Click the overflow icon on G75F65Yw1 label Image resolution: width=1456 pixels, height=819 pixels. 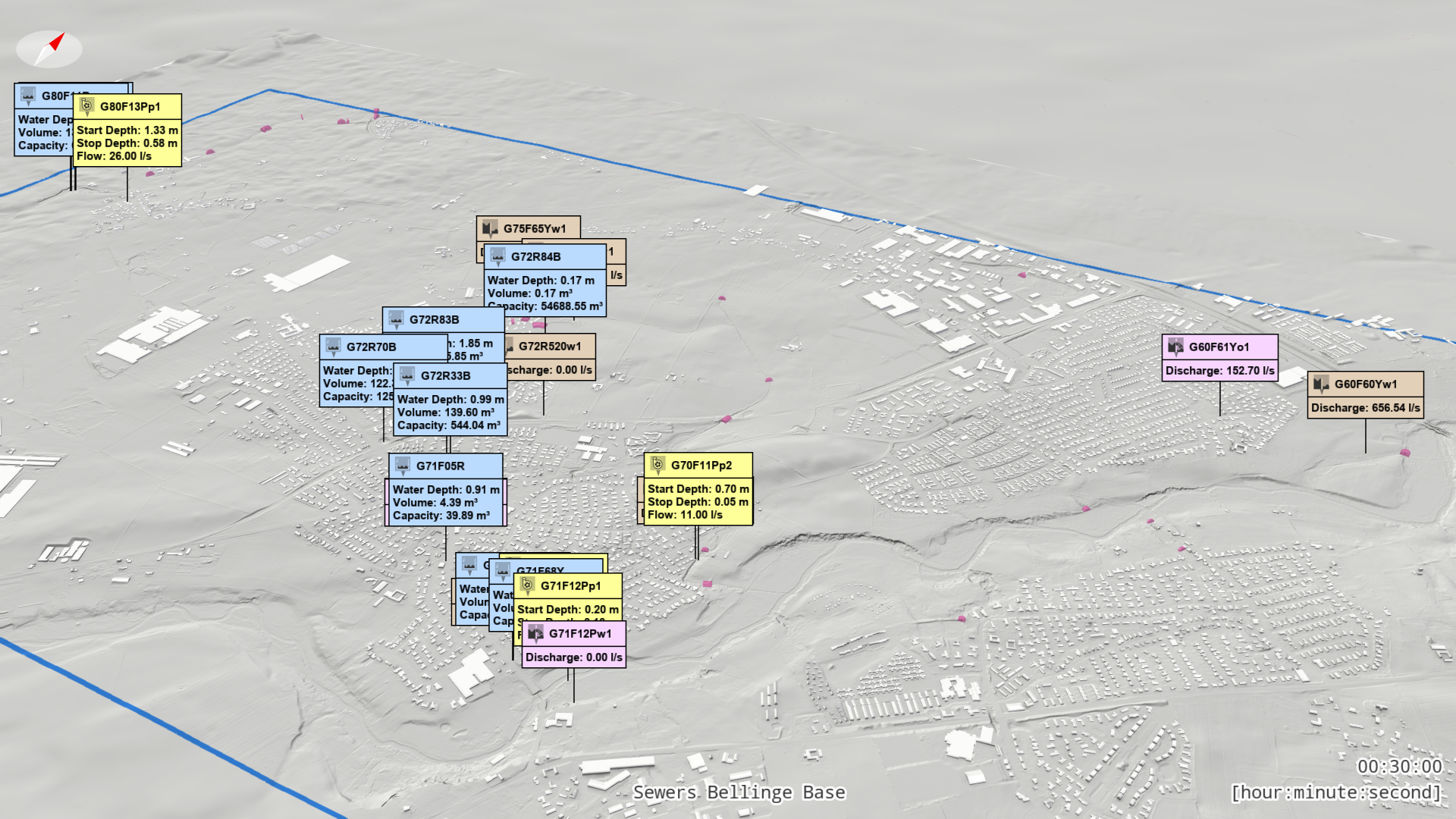[490, 228]
